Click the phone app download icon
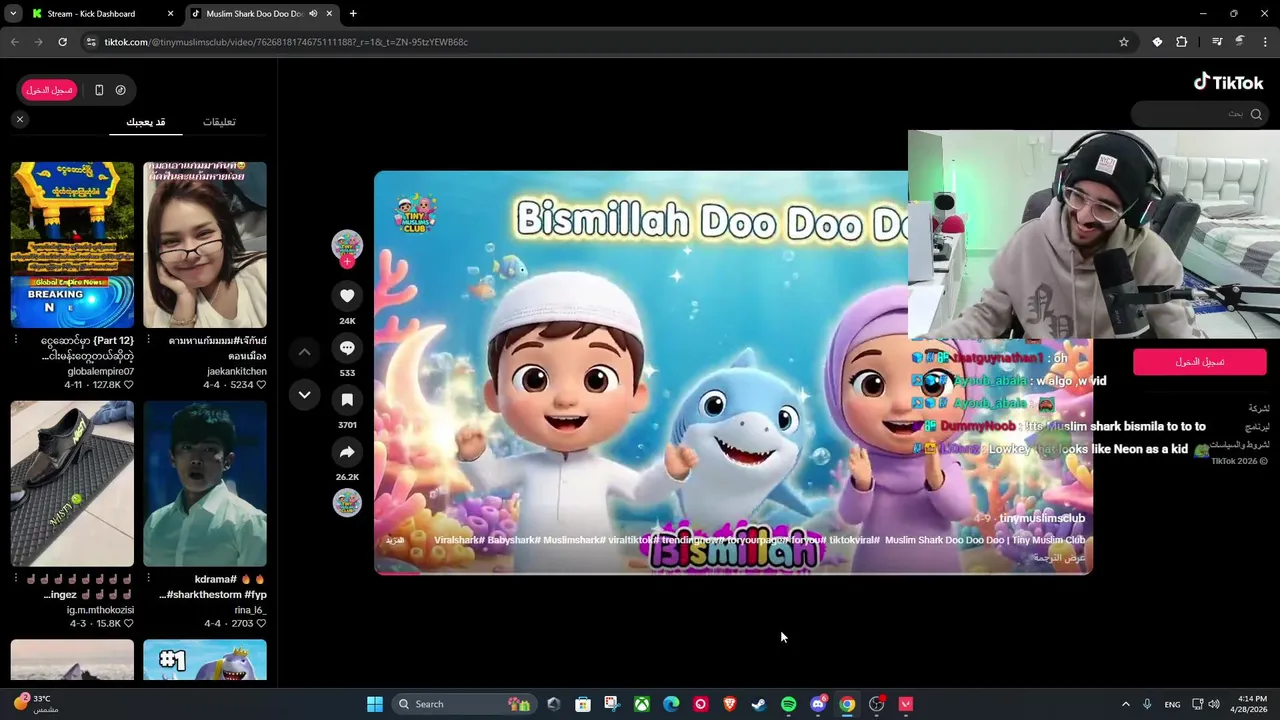Image resolution: width=1280 pixels, height=720 pixels. pos(99,90)
